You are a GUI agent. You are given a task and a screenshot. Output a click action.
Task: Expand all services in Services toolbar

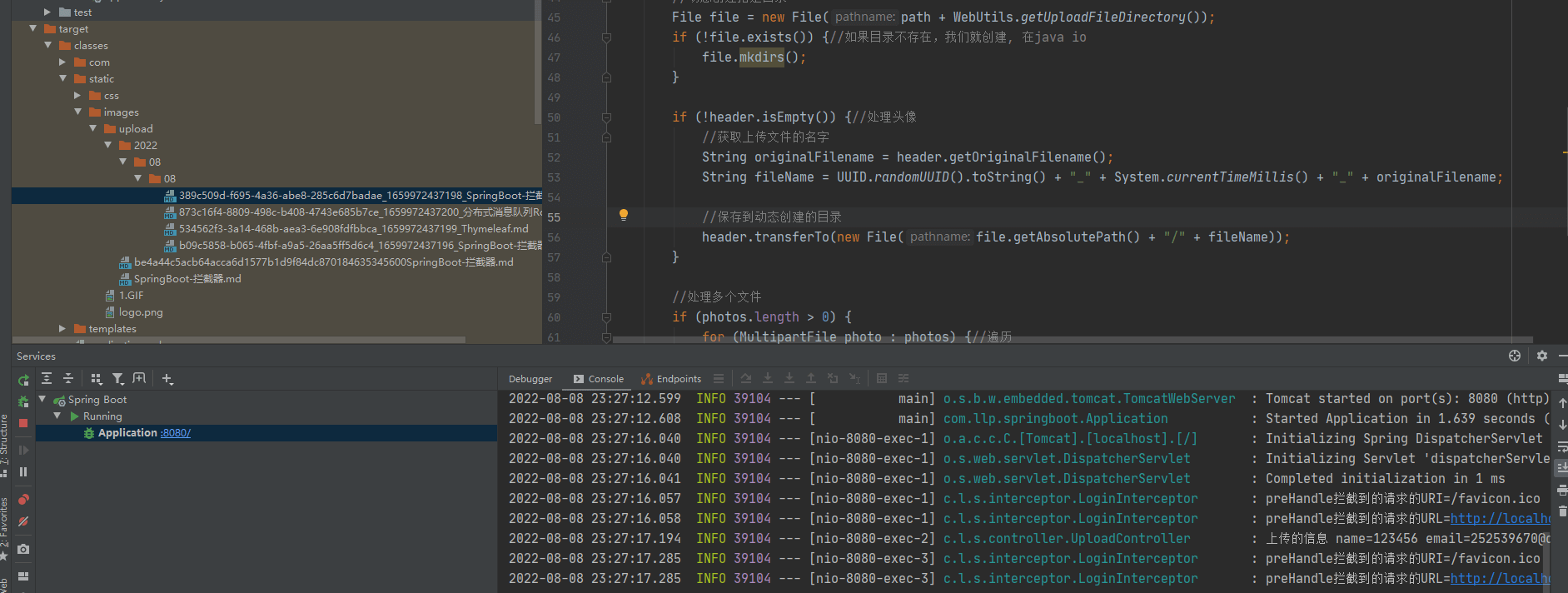(x=47, y=379)
